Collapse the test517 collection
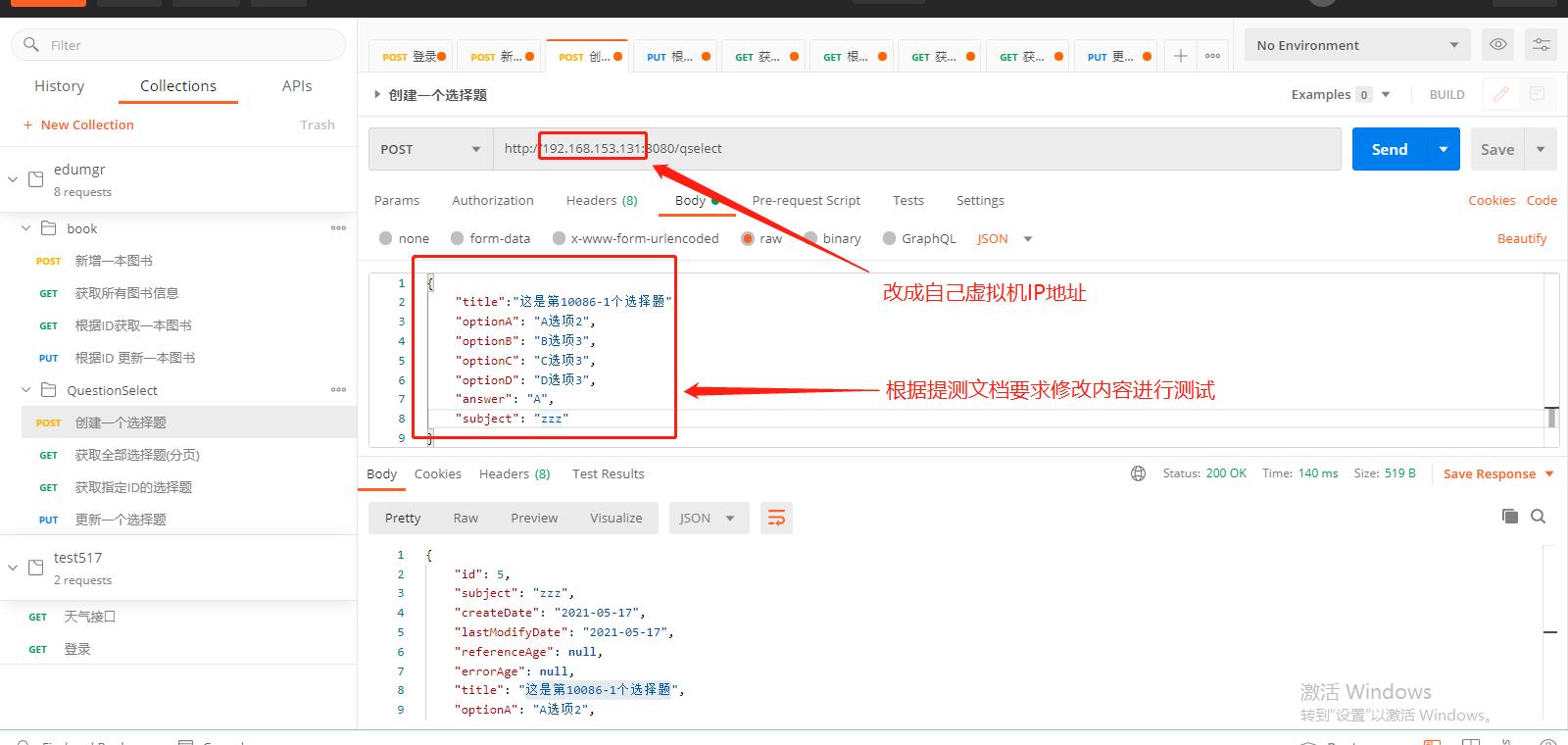The height and width of the screenshot is (745, 1568). [13, 568]
